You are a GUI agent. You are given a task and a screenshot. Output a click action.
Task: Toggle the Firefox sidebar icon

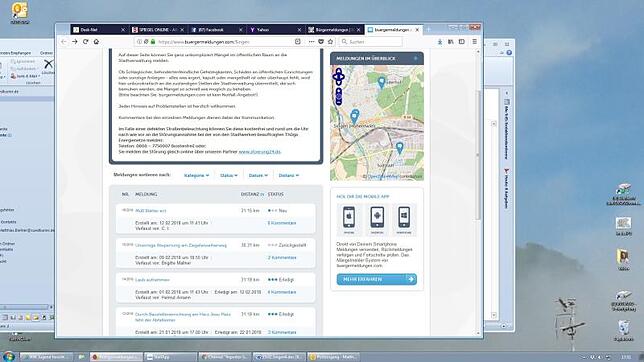pos(462,42)
